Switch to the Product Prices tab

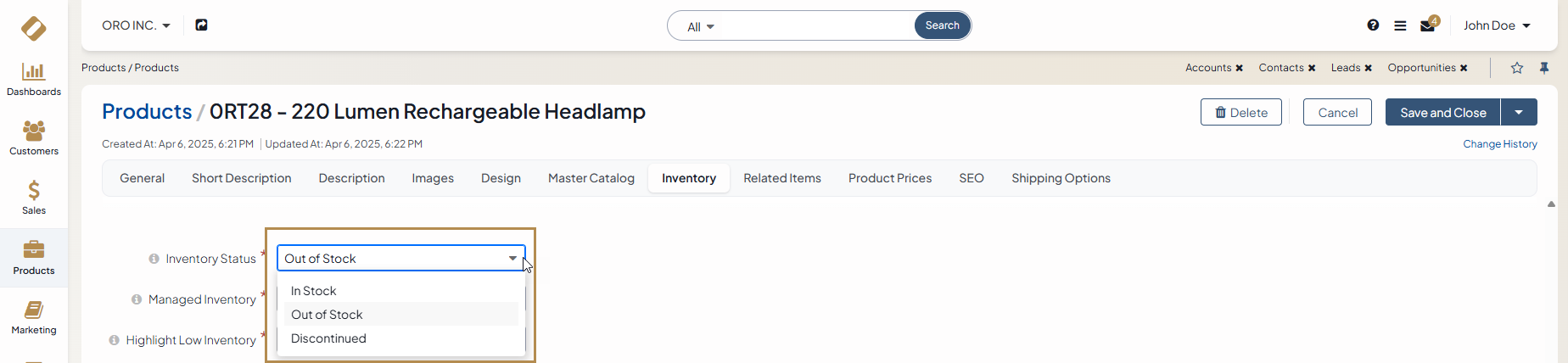click(x=890, y=178)
